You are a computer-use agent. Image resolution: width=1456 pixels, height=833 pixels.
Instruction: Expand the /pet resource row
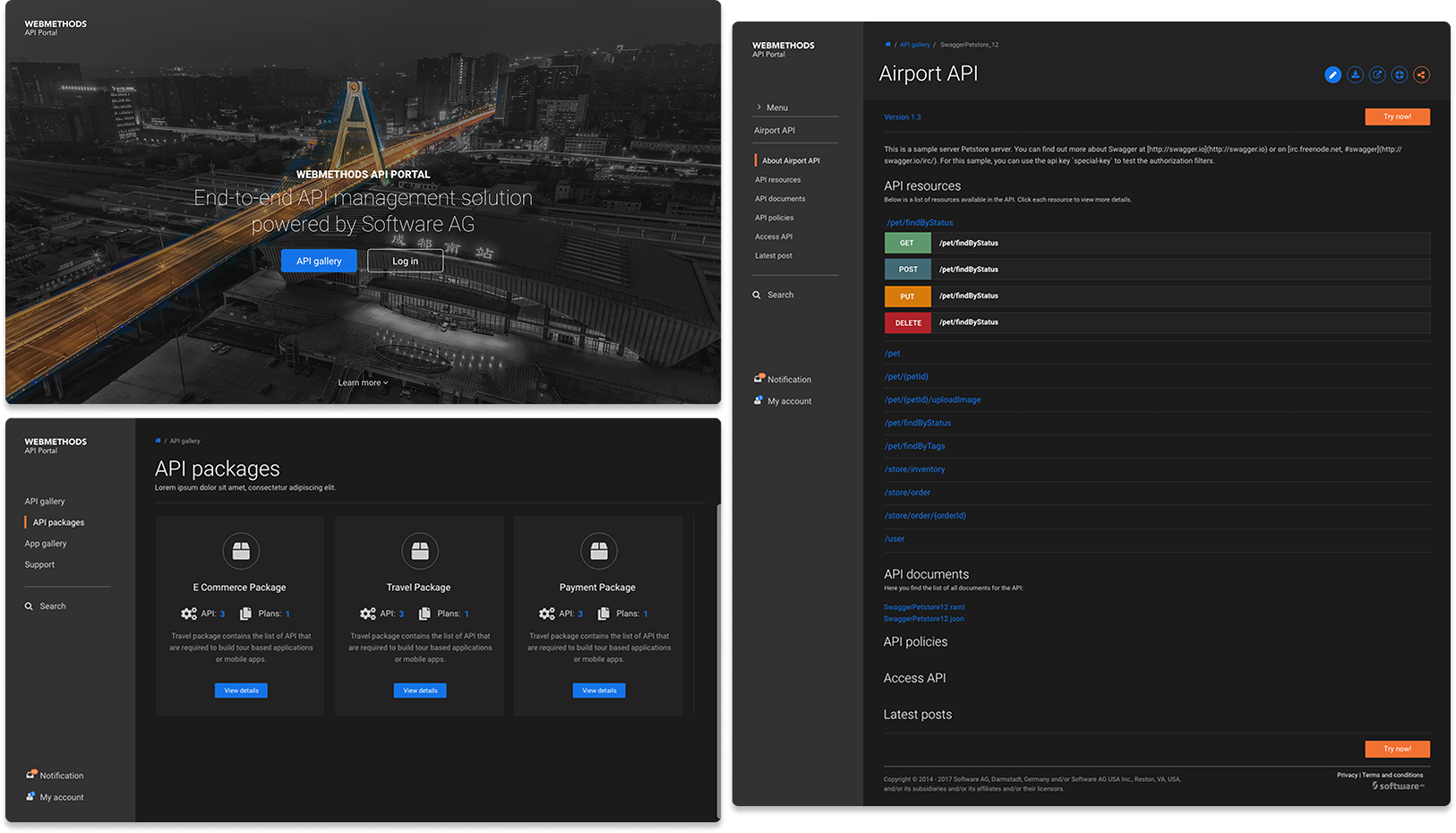click(x=1157, y=354)
